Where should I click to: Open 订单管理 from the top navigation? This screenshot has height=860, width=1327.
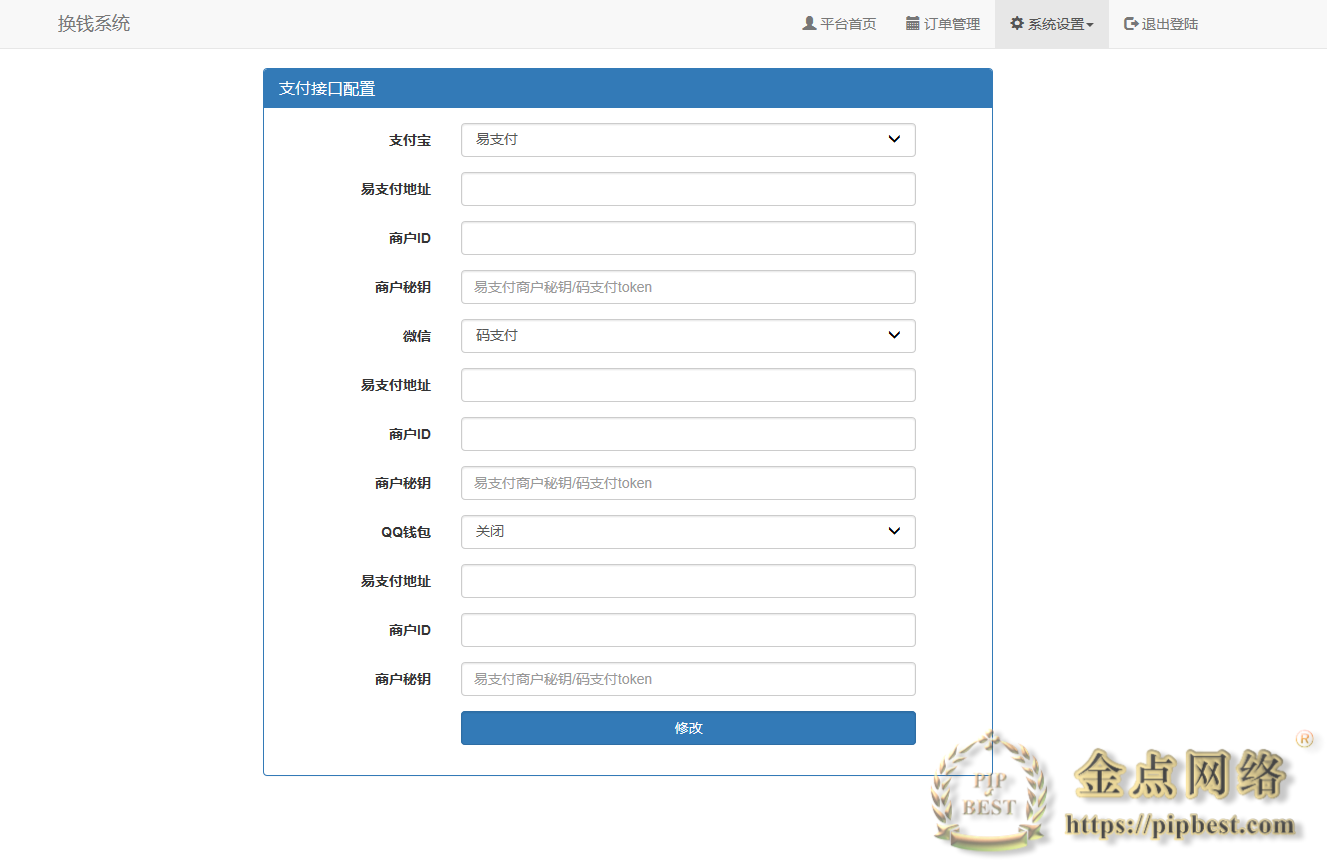pyautogui.click(x=943, y=24)
